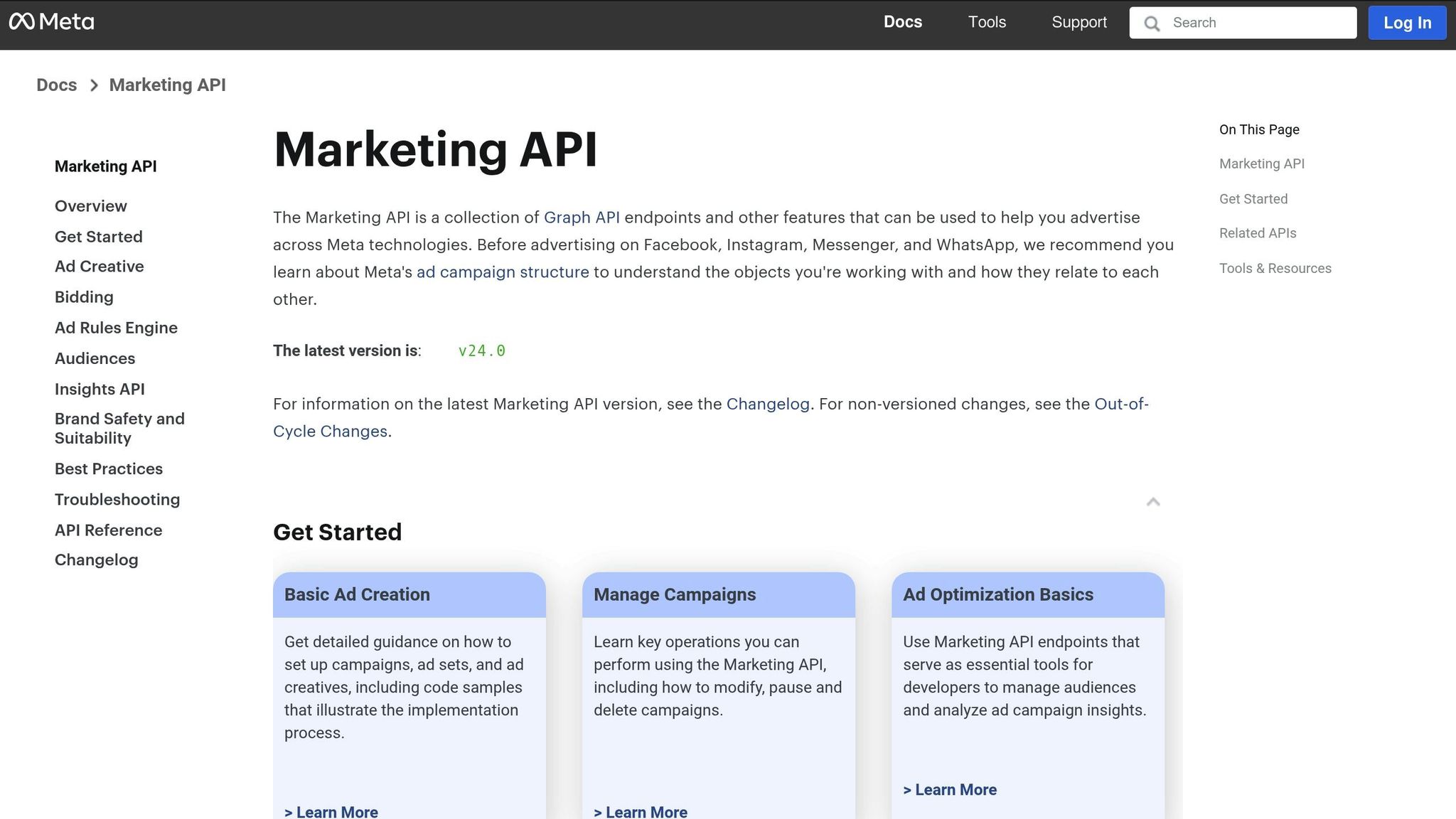Open the Changelog link in the paragraph
Viewport: 1456px width, 819px height.
click(768, 404)
